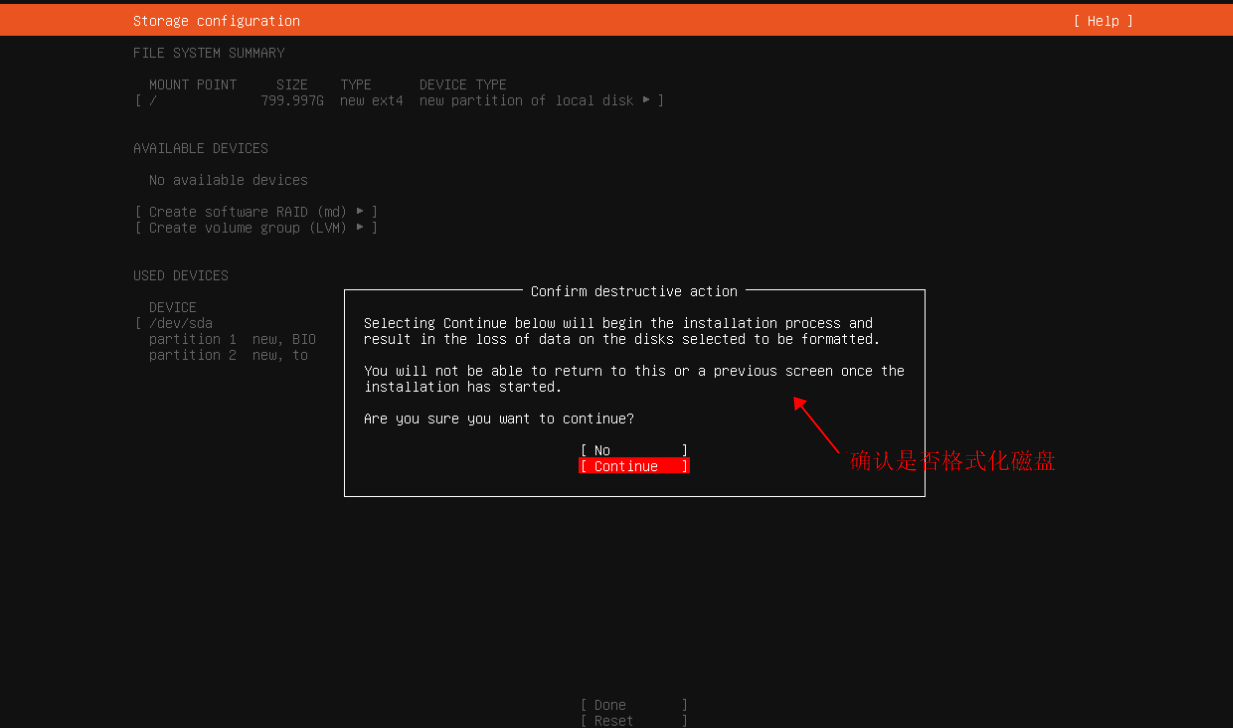The width and height of the screenshot is (1233, 728).
Task: Click the 'FILE SYSTEM SUMMARY' heading
Action: [x=208, y=53]
